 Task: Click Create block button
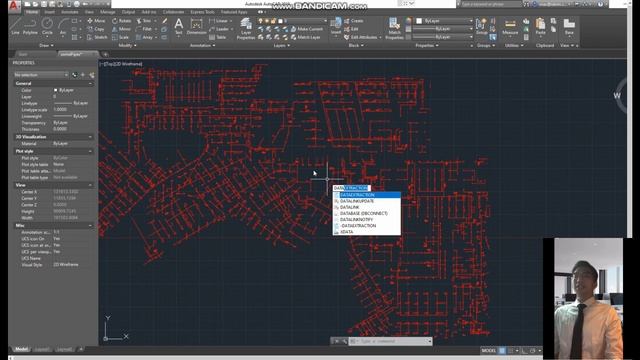353,21
